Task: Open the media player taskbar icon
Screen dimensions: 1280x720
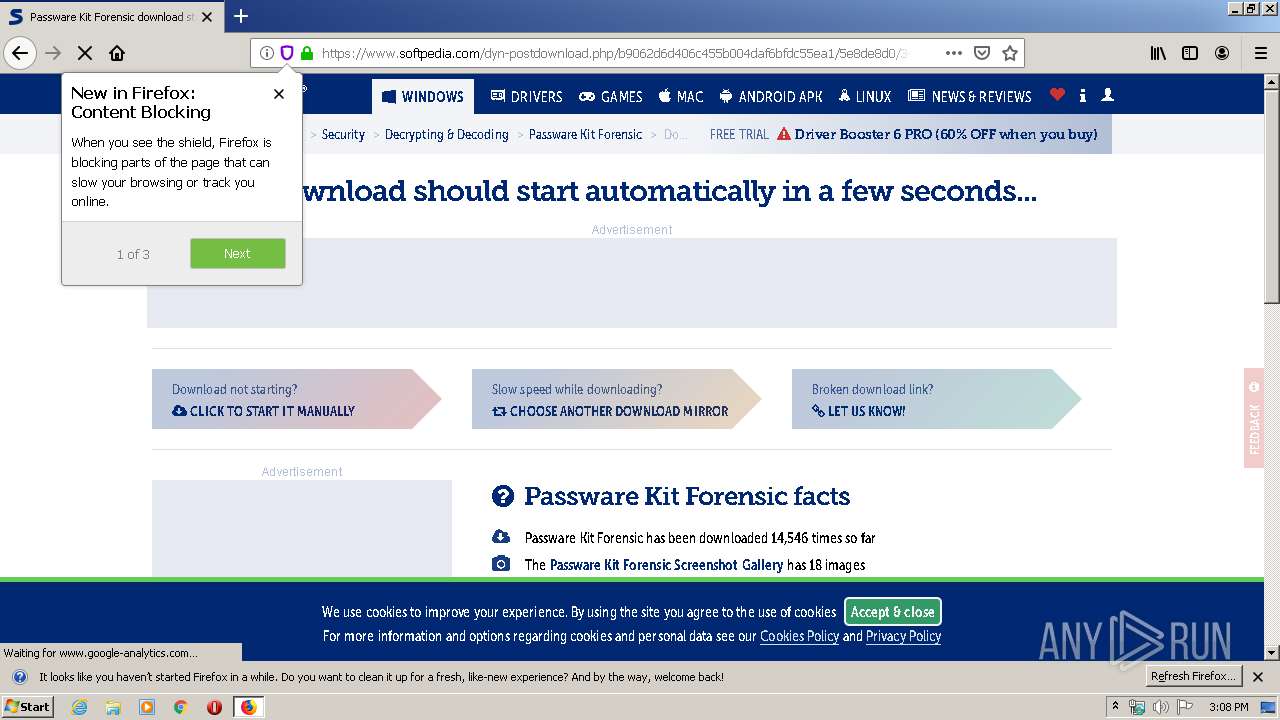Action: coord(147,707)
